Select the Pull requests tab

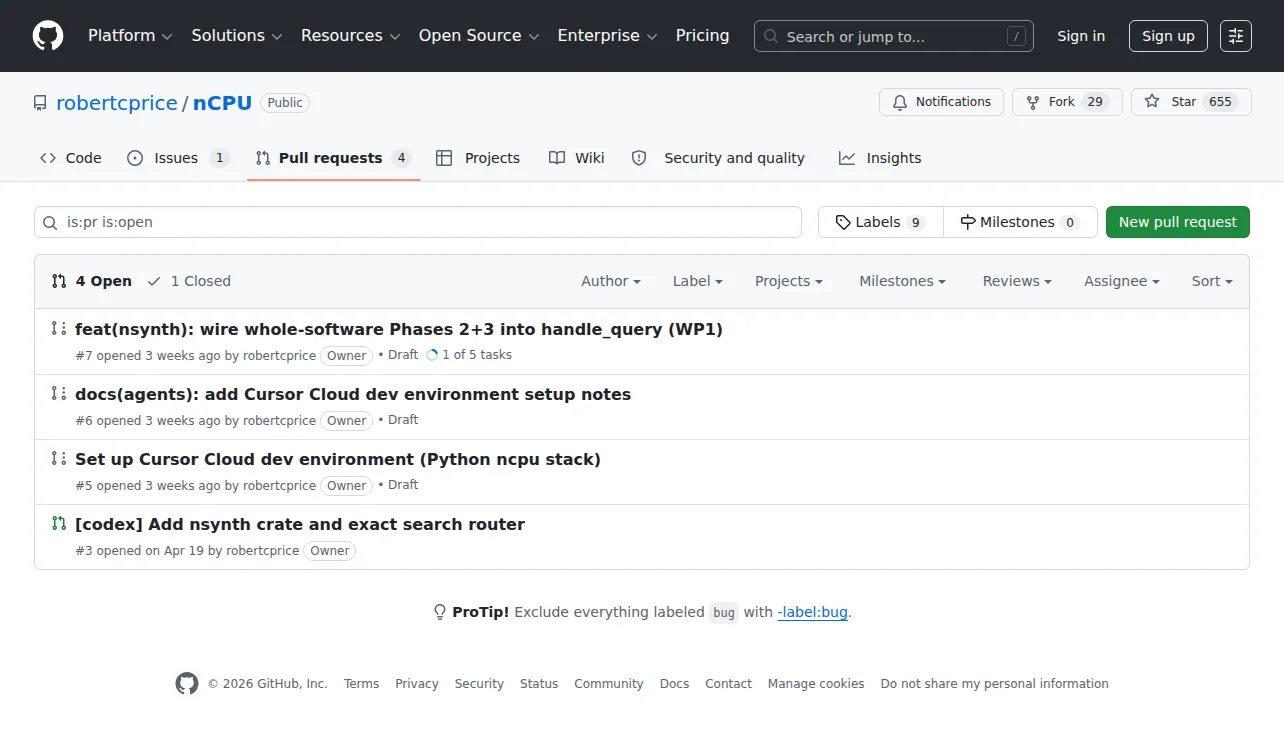[x=333, y=158]
